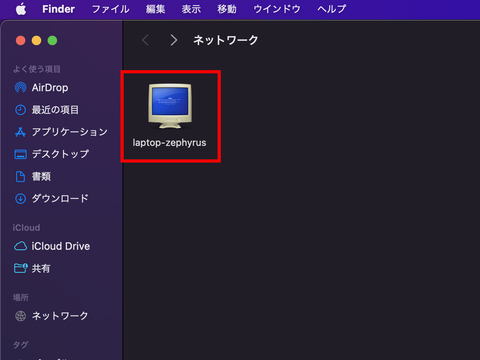
Task: Open the ウインドウ menu
Action: [x=277, y=9]
